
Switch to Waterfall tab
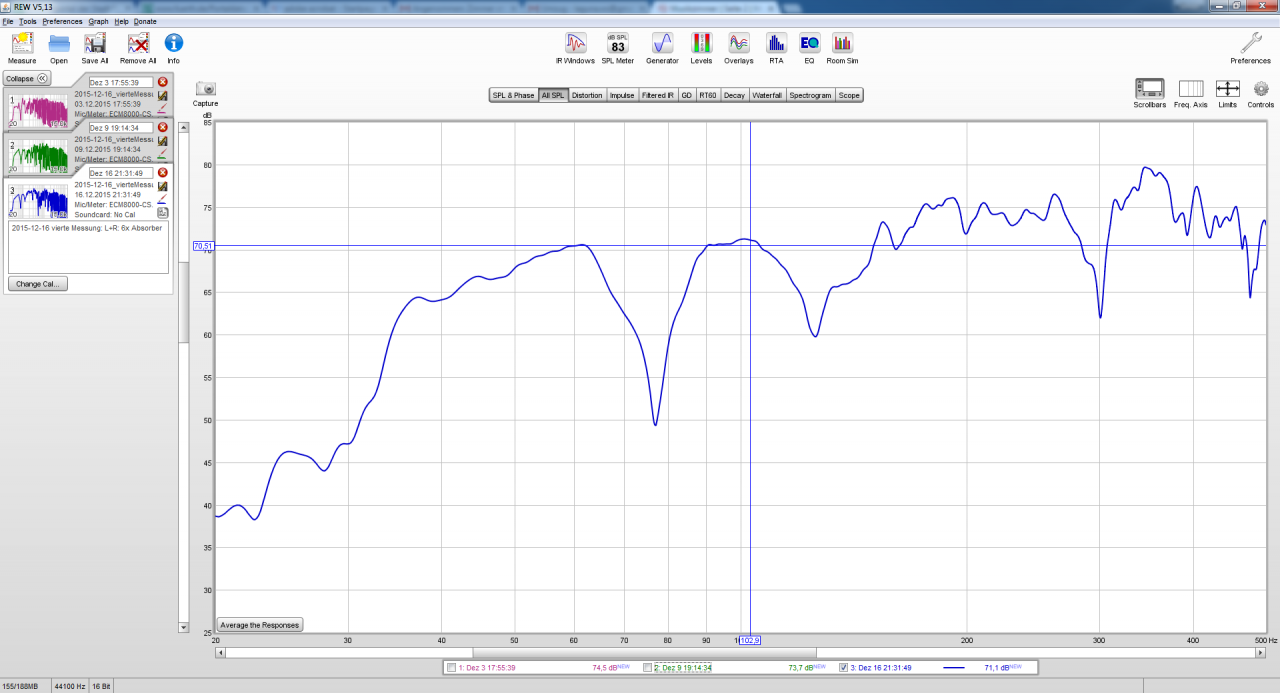click(767, 95)
